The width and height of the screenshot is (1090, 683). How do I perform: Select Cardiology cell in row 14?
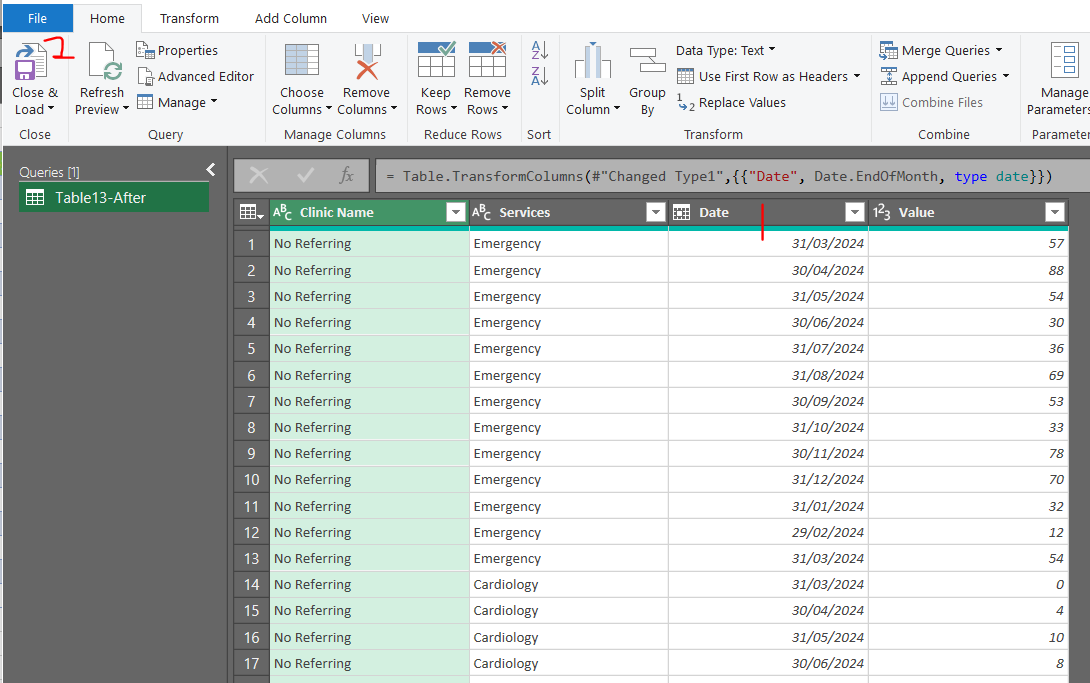coord(569,584)
